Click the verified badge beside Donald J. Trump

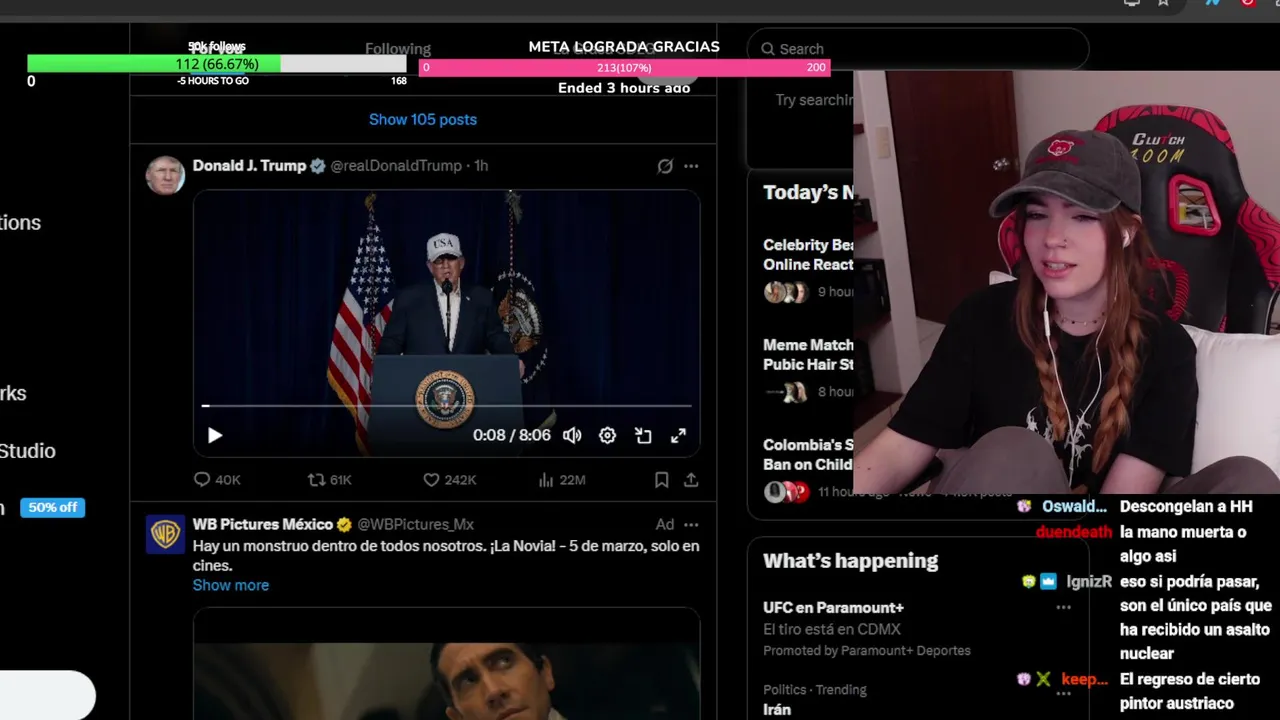[318, 166]
